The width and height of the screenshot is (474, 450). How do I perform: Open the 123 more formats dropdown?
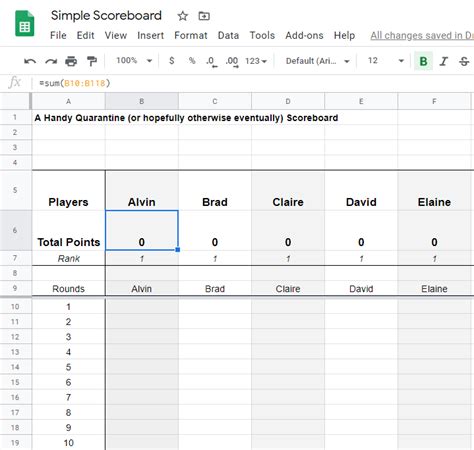click(256, 61)
